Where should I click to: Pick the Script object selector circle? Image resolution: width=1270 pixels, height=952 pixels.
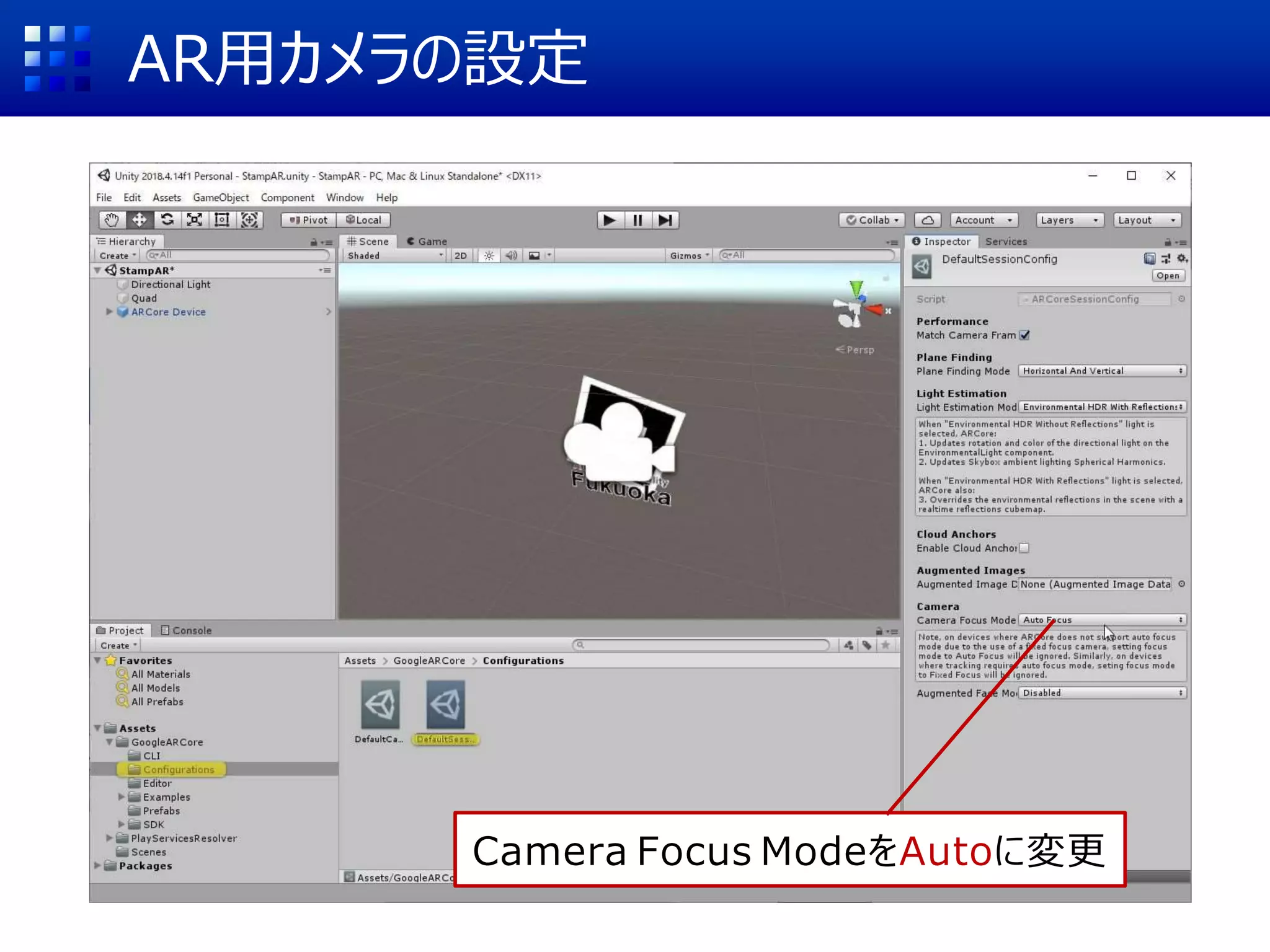pyautogui.click(x=1181, y=299)
